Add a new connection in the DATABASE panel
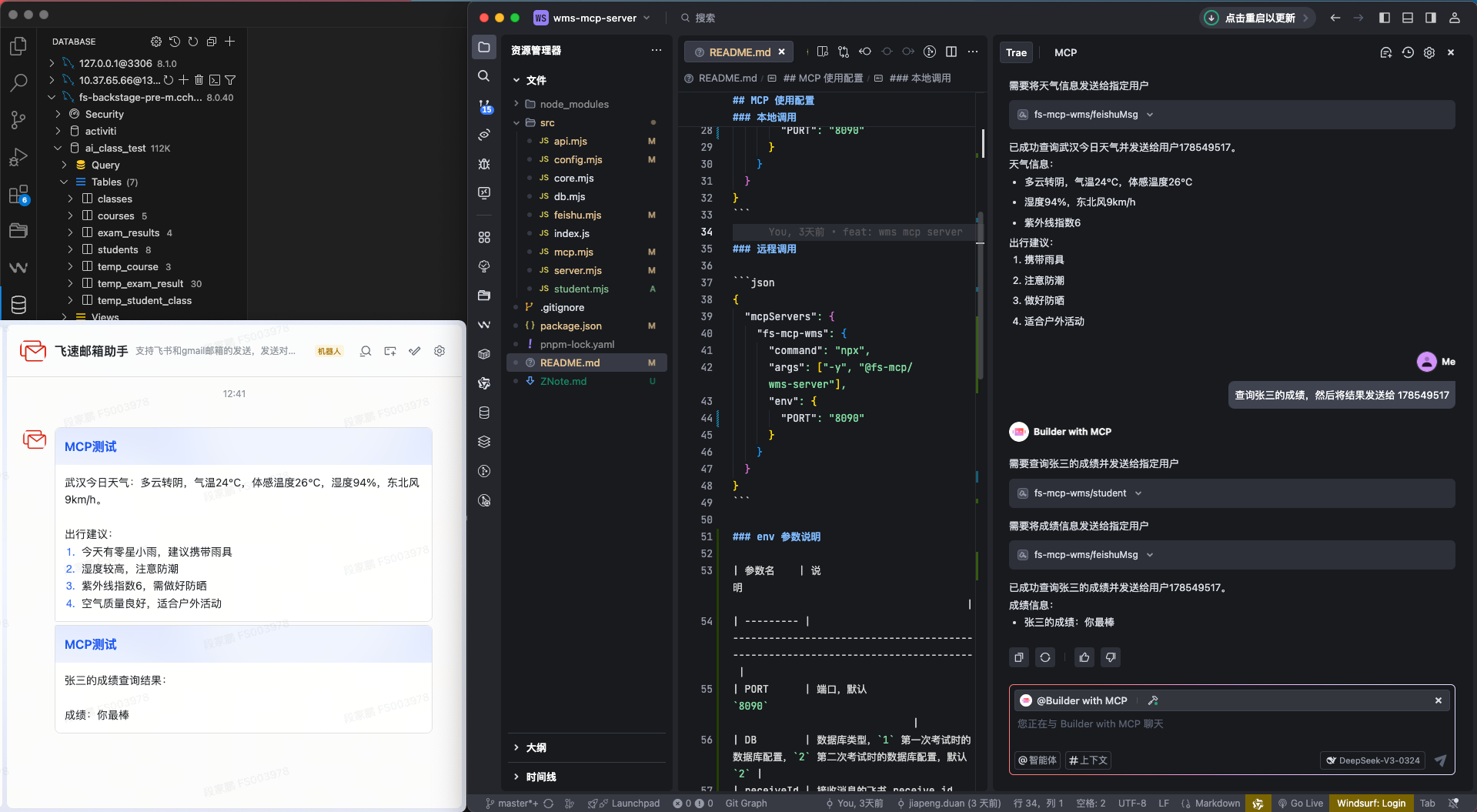1477x812 pixels. pos(230,42)
